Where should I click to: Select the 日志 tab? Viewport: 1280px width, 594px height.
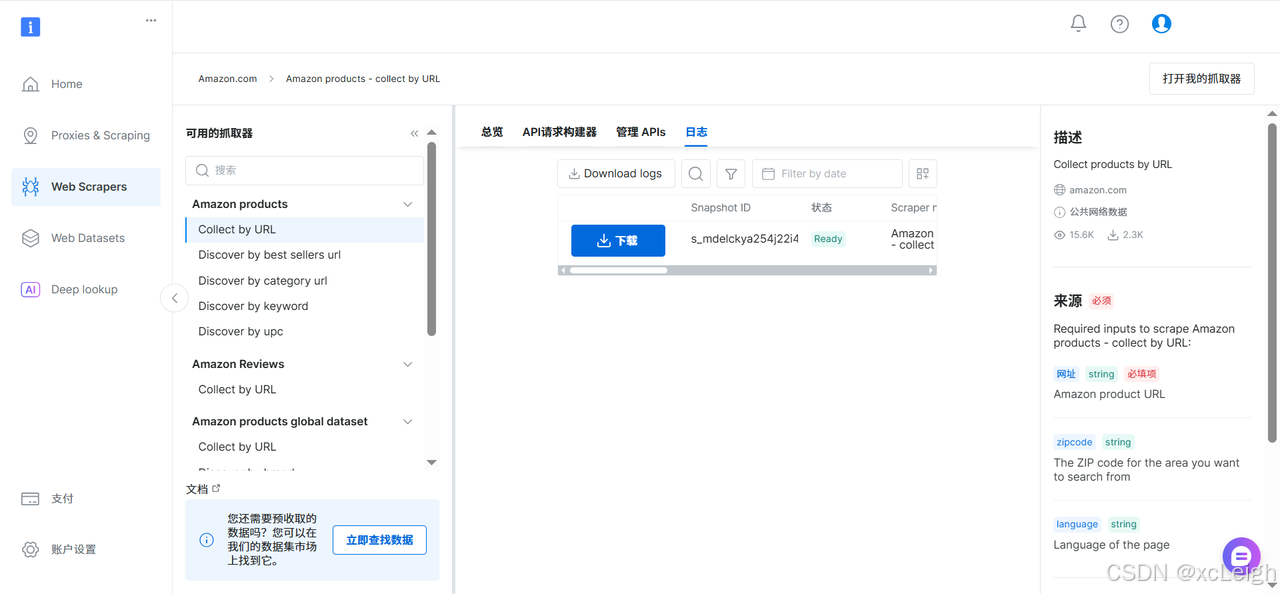click(696, 132)
